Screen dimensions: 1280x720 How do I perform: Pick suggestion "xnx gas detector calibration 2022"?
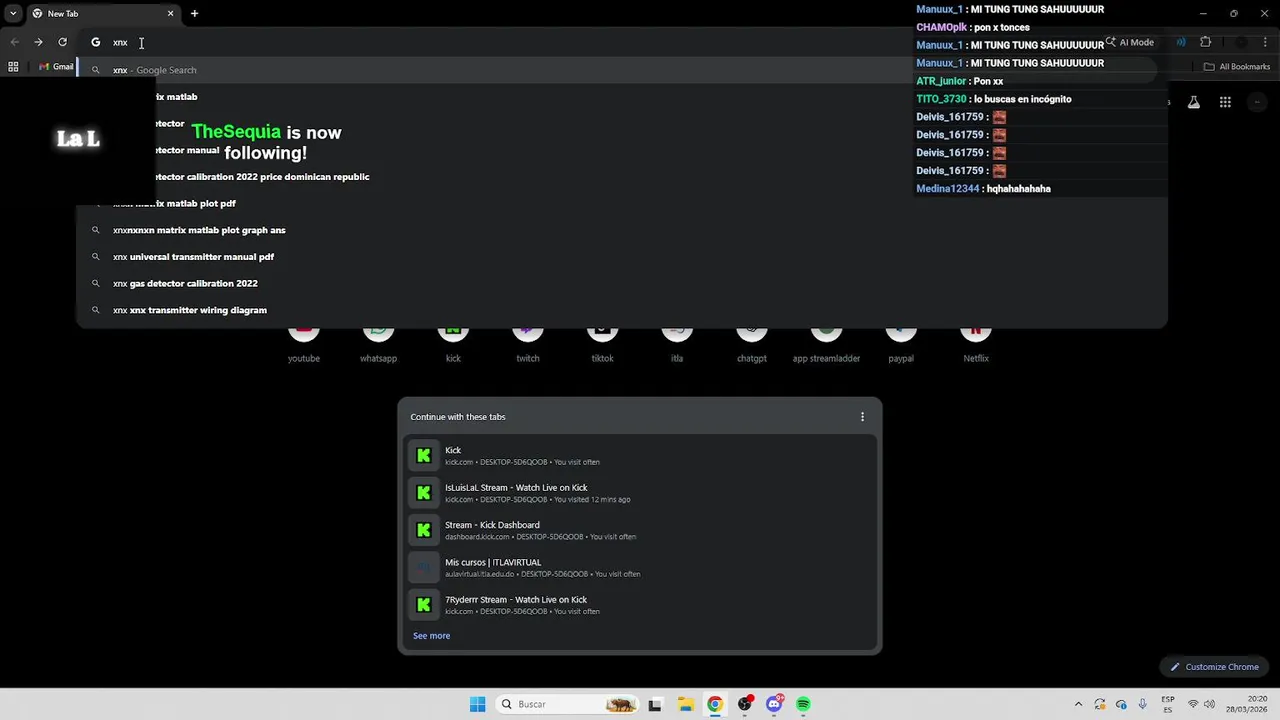[620, 283]
